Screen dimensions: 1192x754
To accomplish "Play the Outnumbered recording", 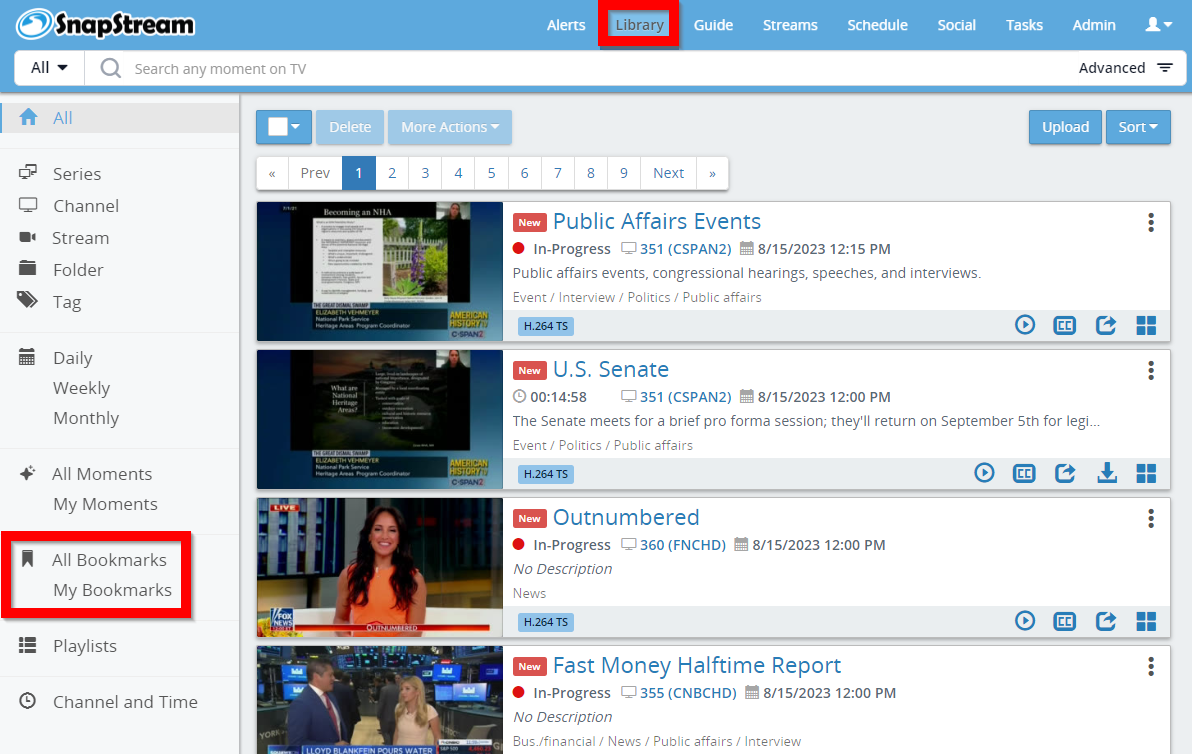I will click(x=1025, y=621).
